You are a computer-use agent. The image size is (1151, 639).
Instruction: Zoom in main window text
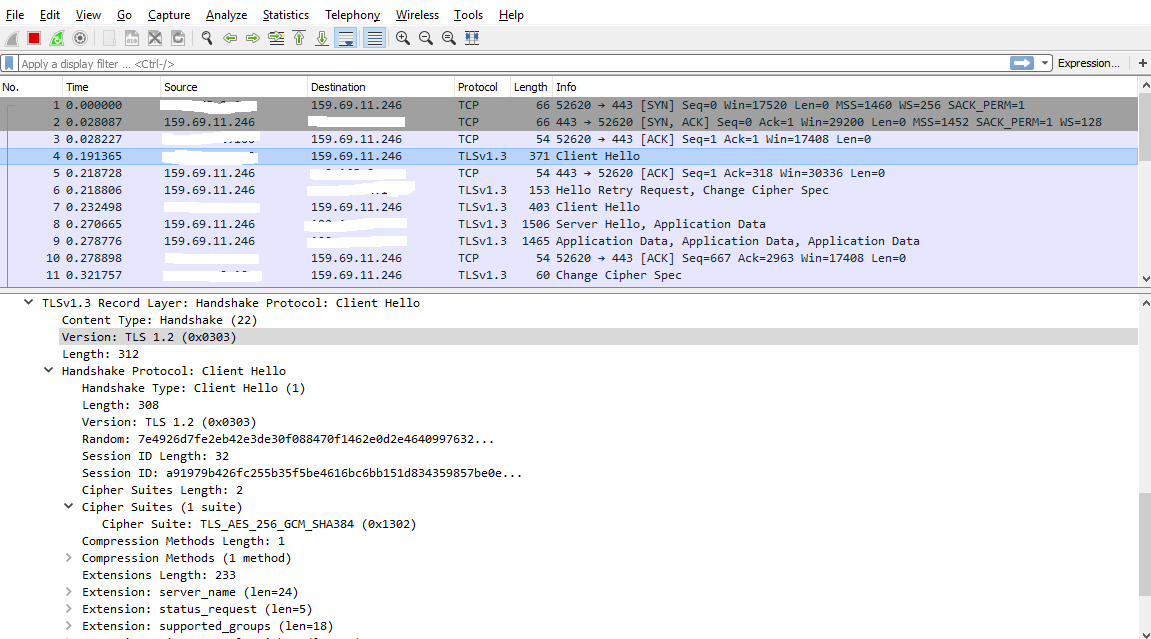point(402,38)
